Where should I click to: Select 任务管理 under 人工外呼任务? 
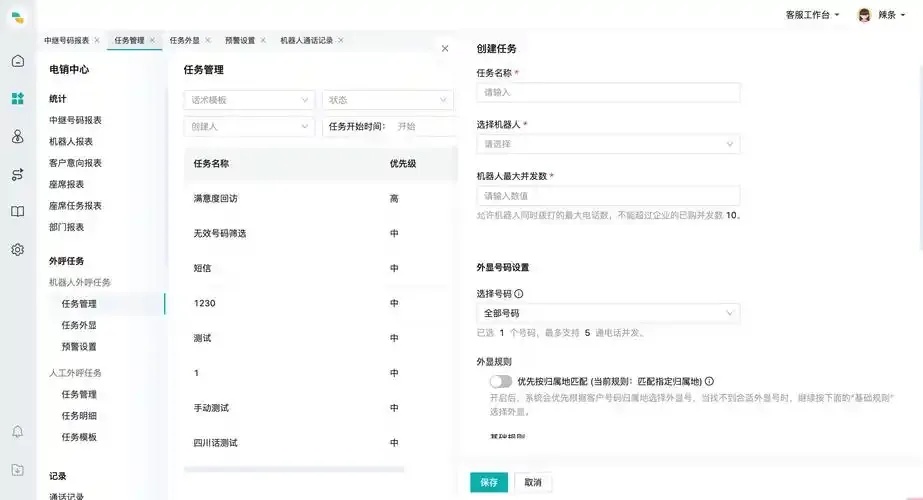[79, 394]
